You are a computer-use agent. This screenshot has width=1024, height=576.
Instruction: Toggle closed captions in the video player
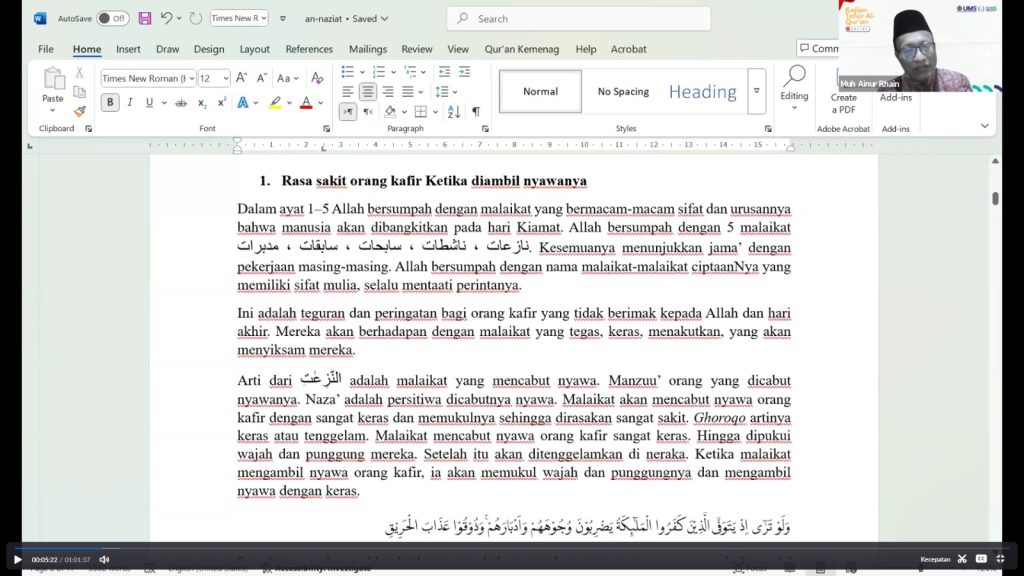coord(981,559)
